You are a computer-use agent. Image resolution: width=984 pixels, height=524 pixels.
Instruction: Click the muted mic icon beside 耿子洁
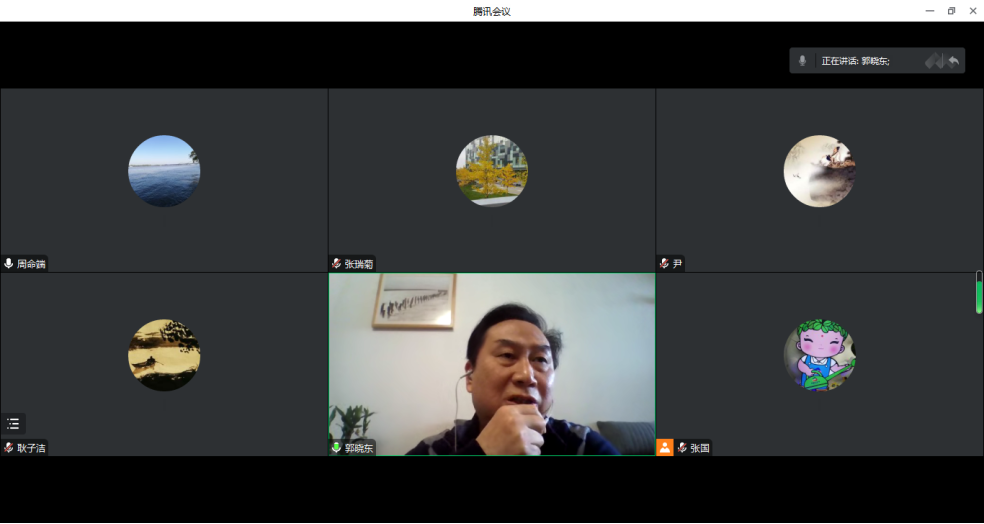click(x=9, y=448)
